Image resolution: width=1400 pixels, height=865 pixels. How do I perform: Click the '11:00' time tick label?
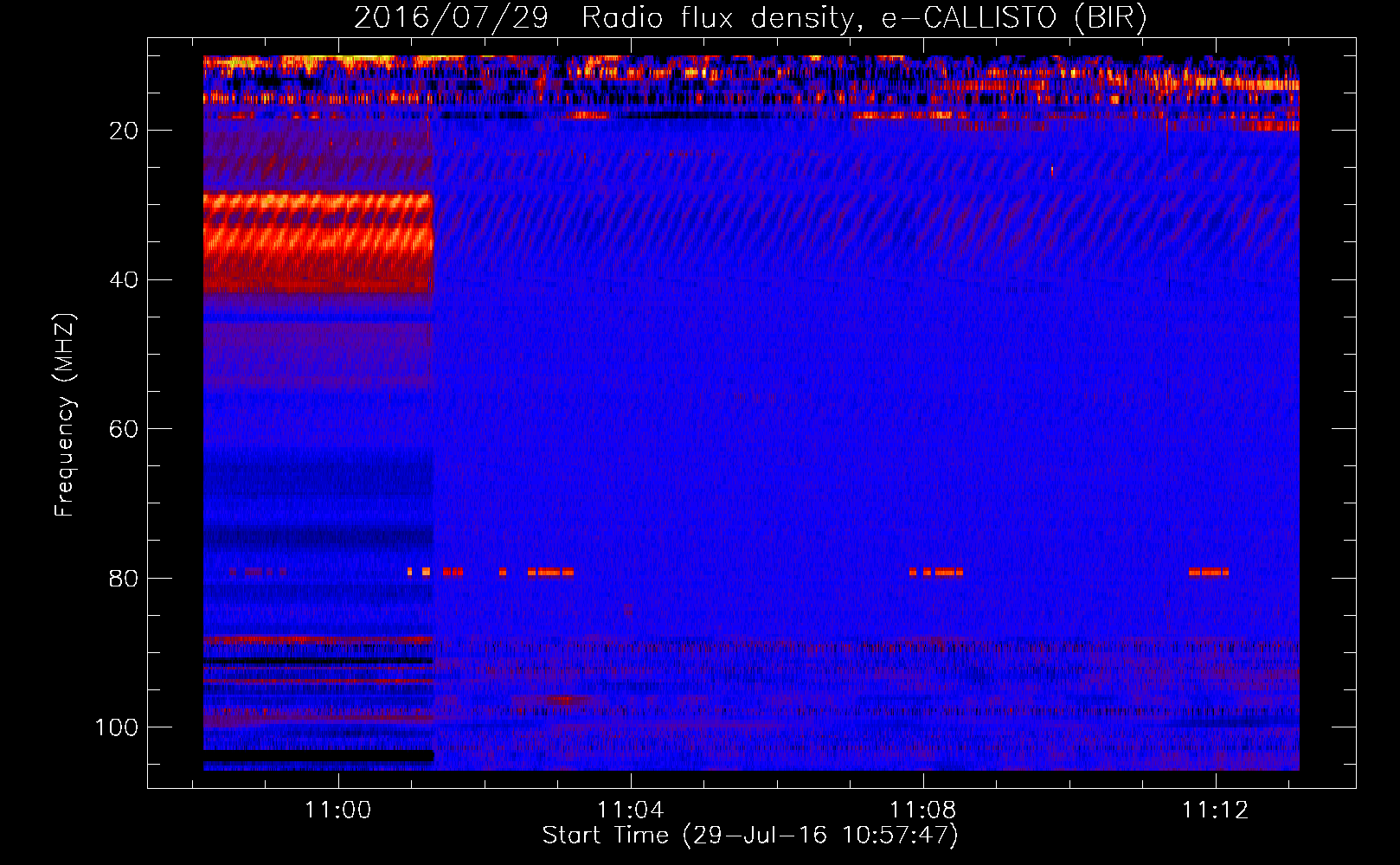click(337, 810)
